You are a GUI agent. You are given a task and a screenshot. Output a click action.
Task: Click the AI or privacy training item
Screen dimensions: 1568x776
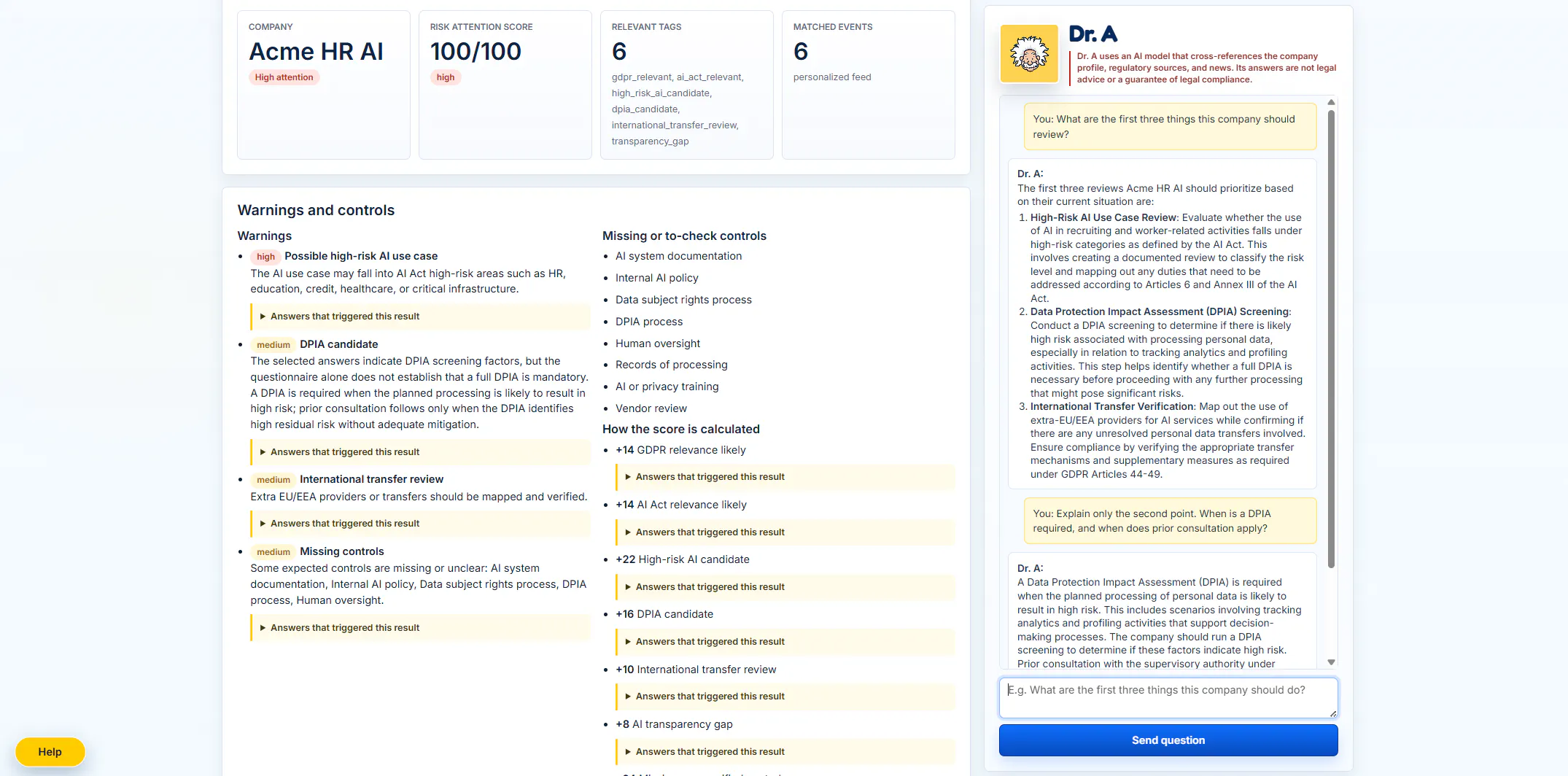(667, 387)
